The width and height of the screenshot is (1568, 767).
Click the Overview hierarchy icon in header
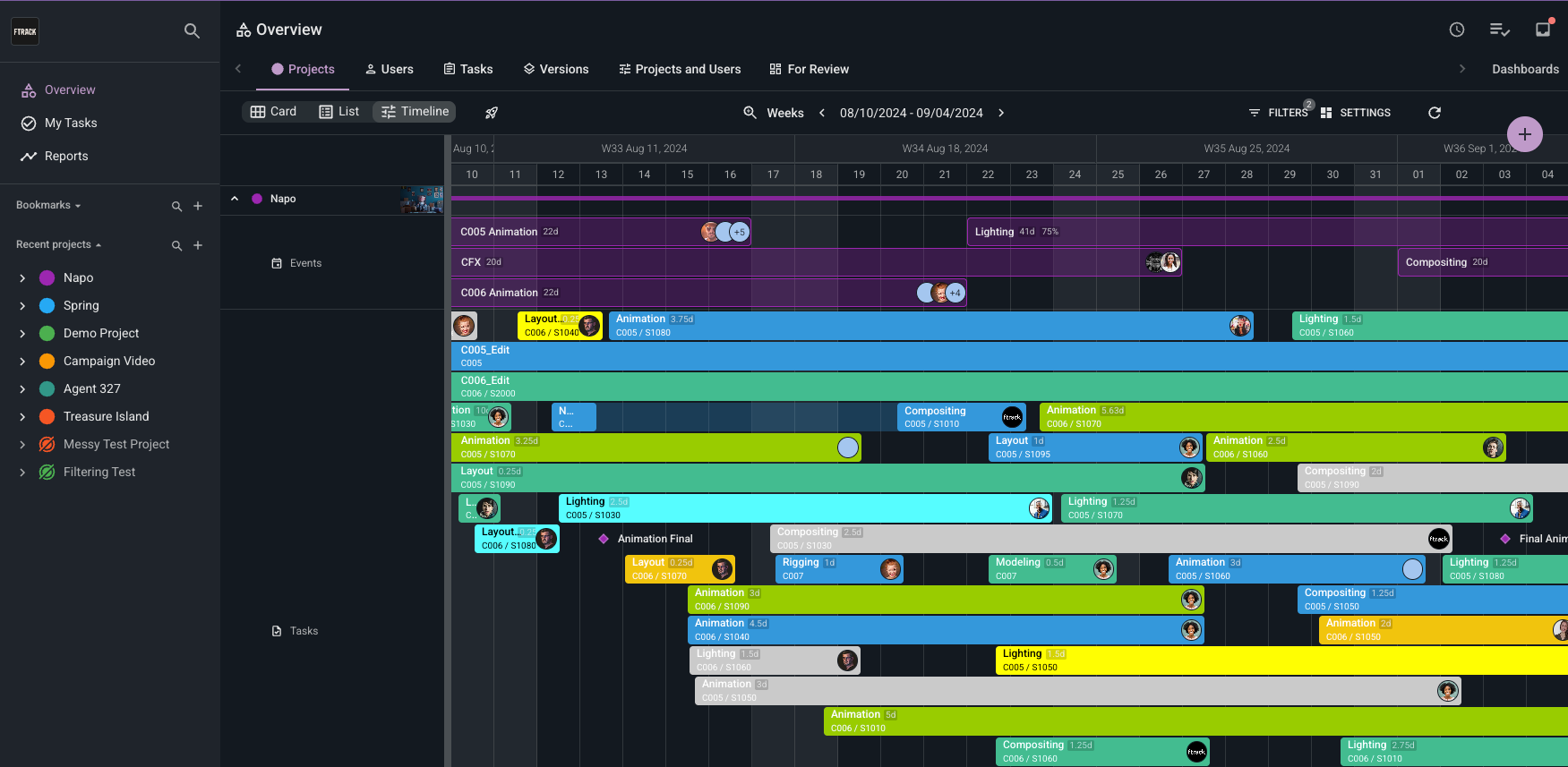click(x=244, y=30)
